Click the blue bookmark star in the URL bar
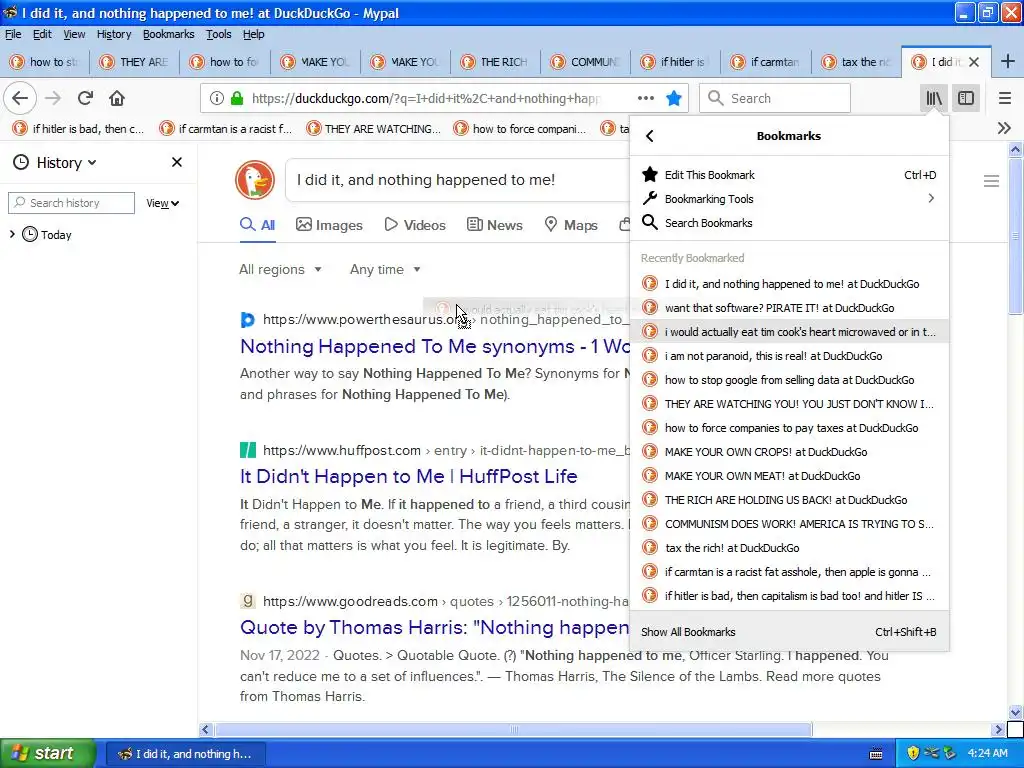Screen dimensions: 1024x768 [x=674, y=98]
